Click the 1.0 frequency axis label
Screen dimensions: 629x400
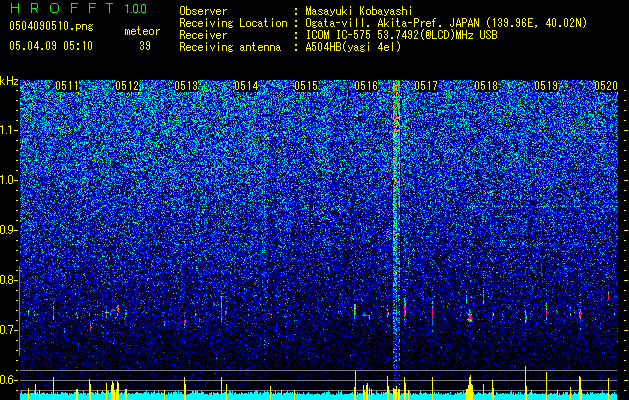click(7, 180)
